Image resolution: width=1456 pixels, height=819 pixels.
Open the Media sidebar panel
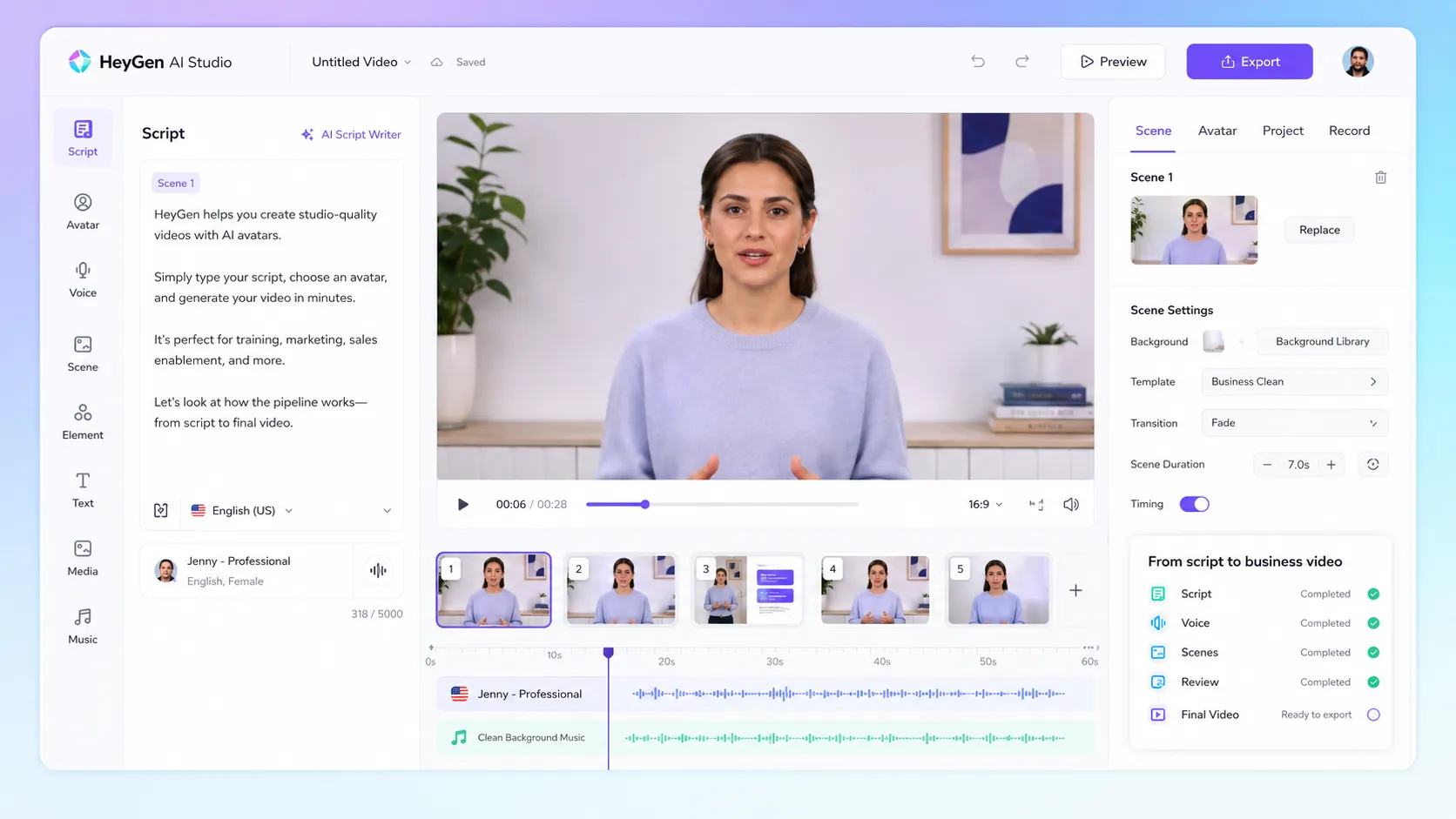point(83,558)
